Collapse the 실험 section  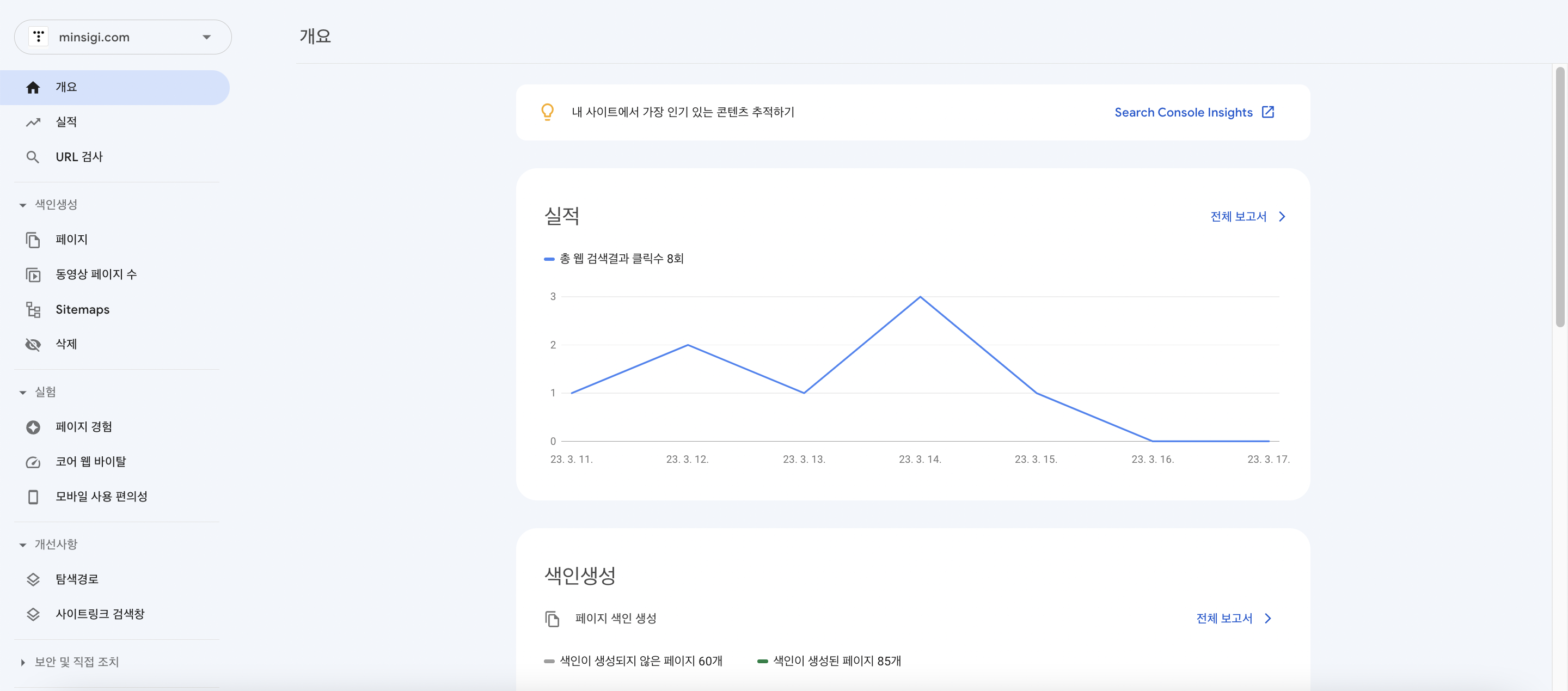point(22,392)
